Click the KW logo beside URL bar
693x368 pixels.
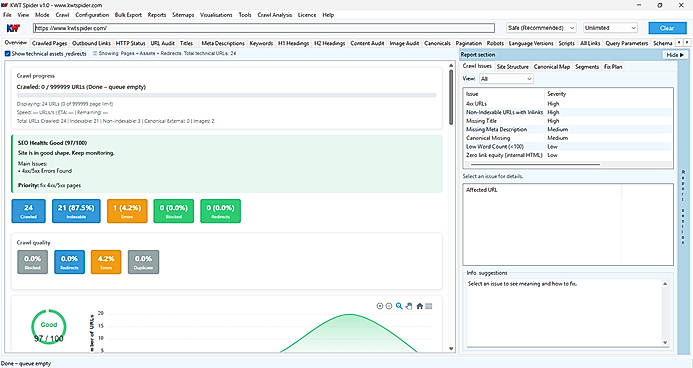[x=14, y=28]
